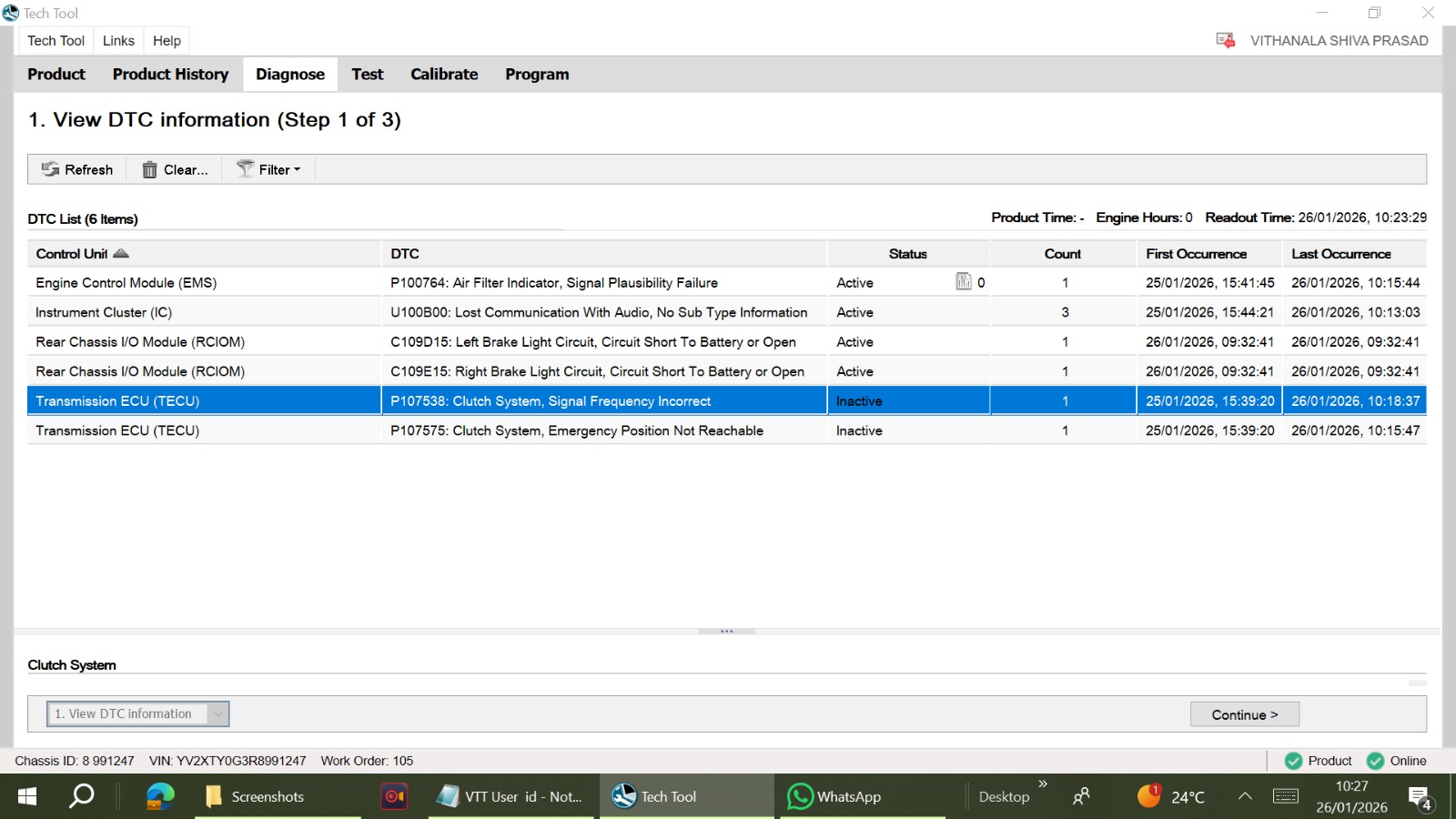Click the Refresh button in the toolbar
This screenshot has height=819, width=1456.
click(77, 169)
